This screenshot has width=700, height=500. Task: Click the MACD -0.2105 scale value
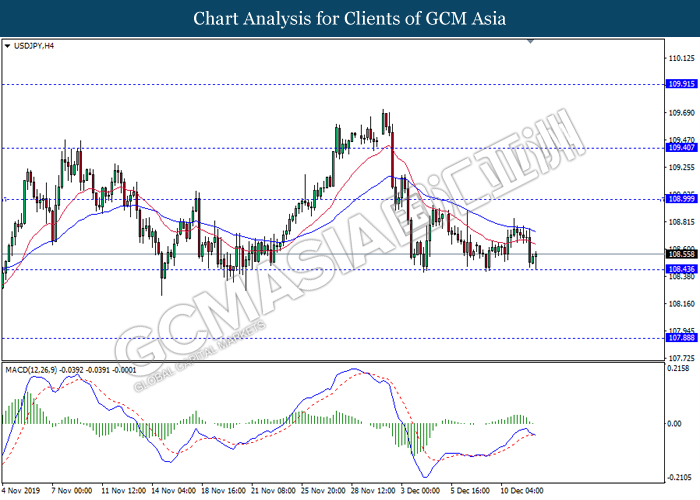[681, 478]
